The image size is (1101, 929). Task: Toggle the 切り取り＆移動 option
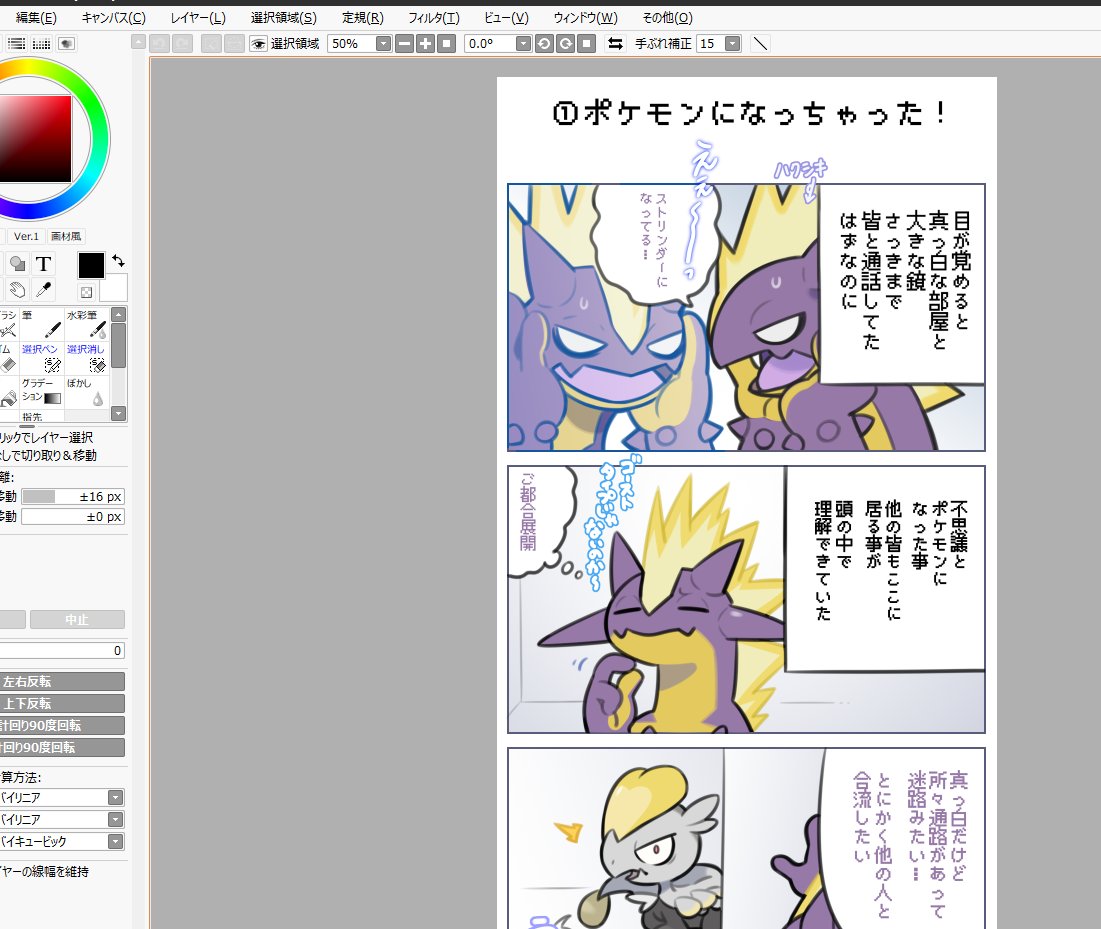pos(48,456)
